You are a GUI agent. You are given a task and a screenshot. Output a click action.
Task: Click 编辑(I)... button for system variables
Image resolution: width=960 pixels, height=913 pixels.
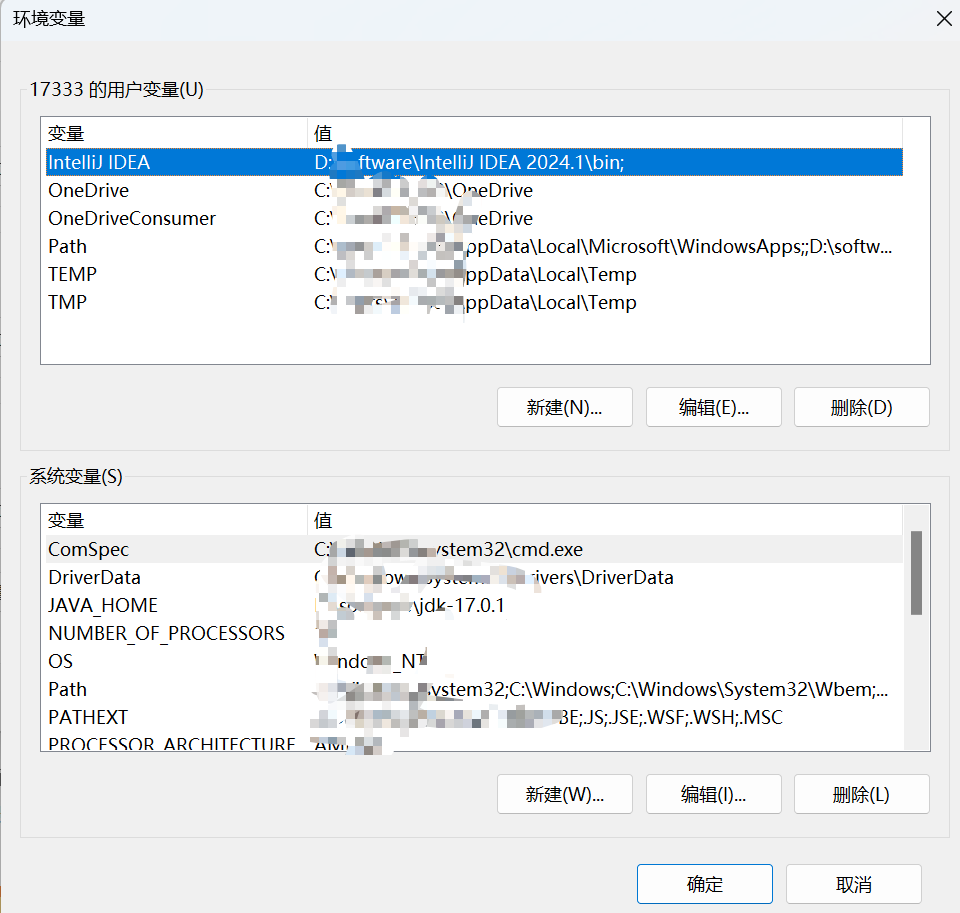[713, 794]
